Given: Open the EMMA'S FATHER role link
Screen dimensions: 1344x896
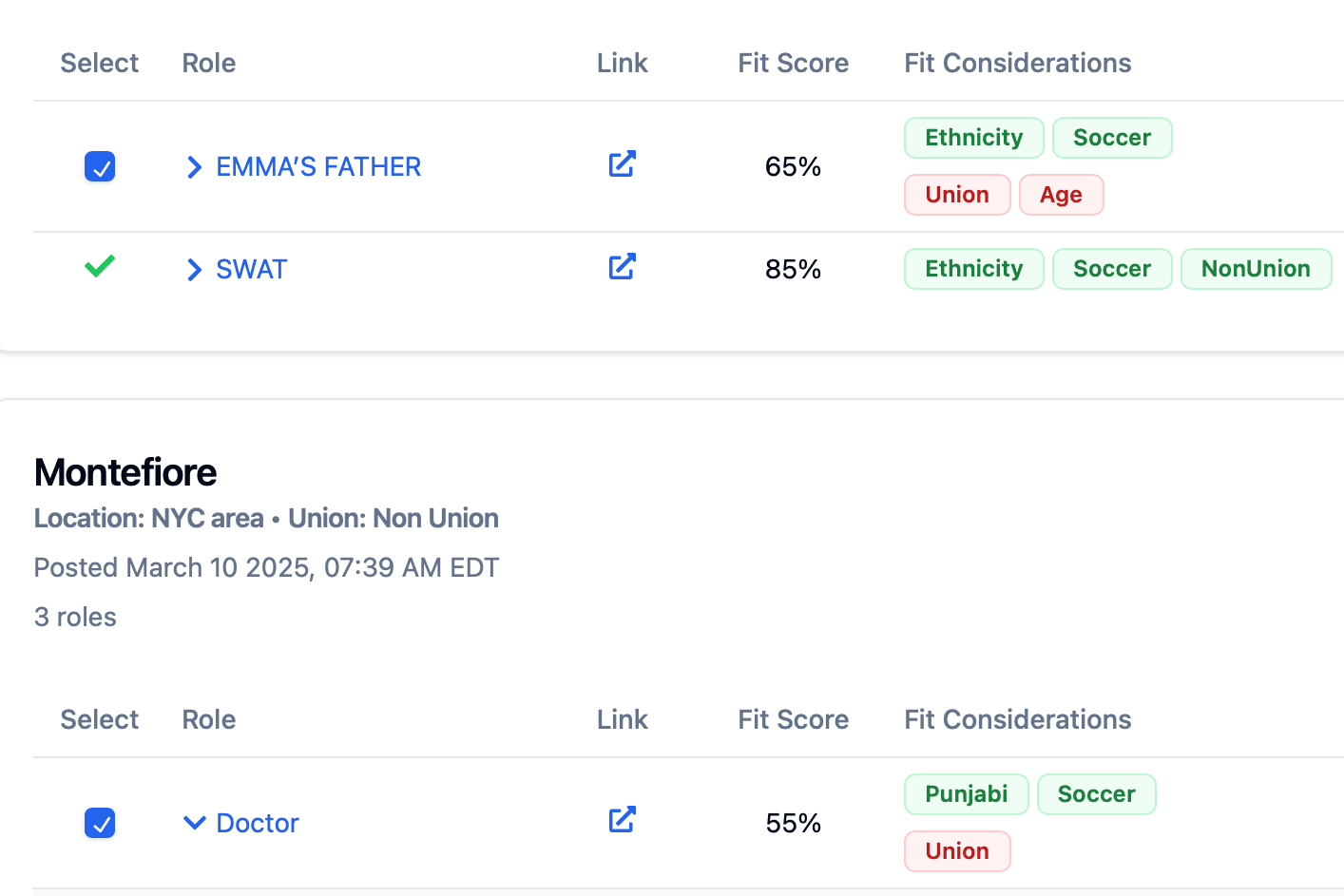Looking at the screenshot, I should click(x=318, y=167).
